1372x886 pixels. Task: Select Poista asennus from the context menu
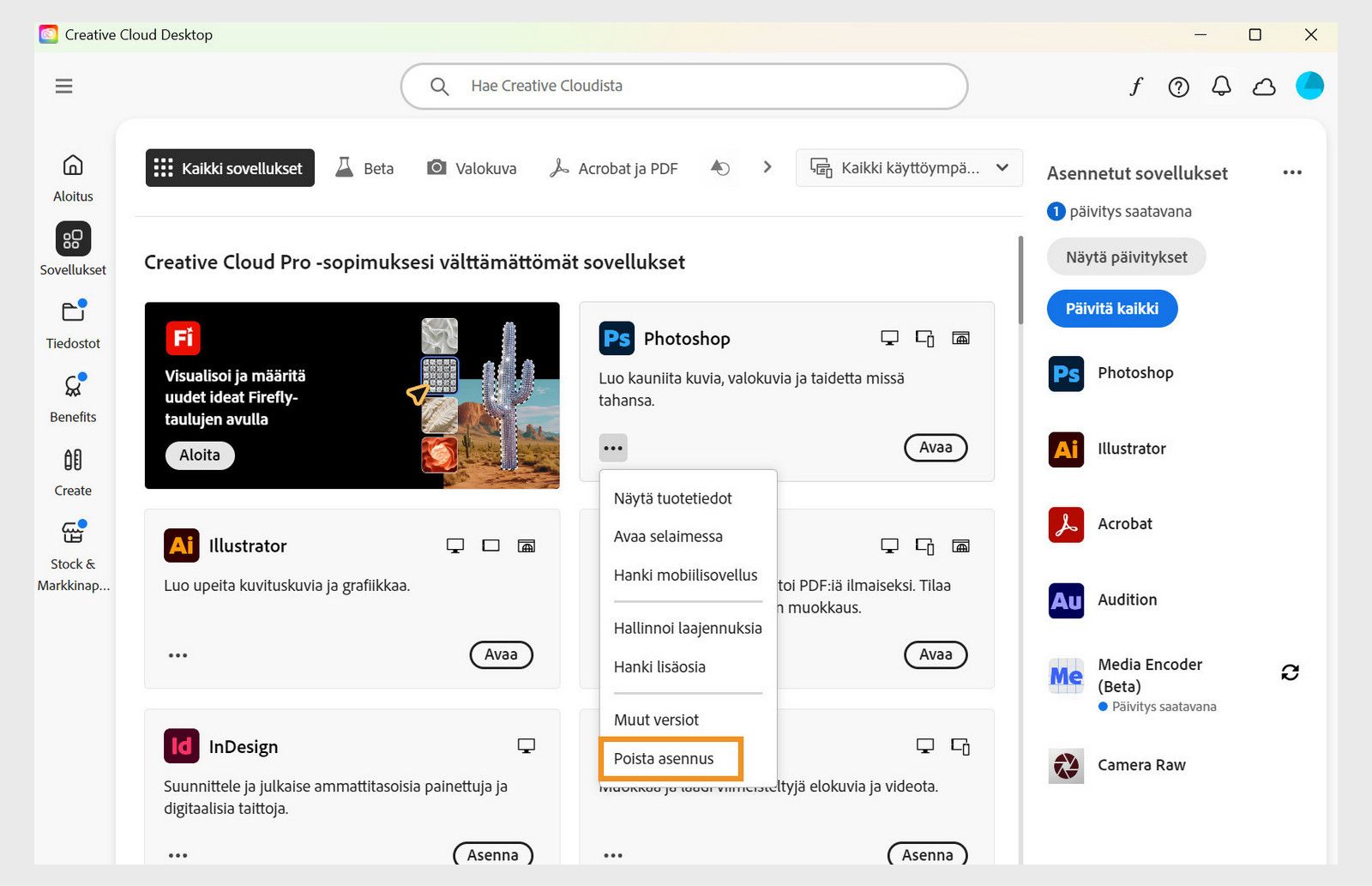click(663, 758)
